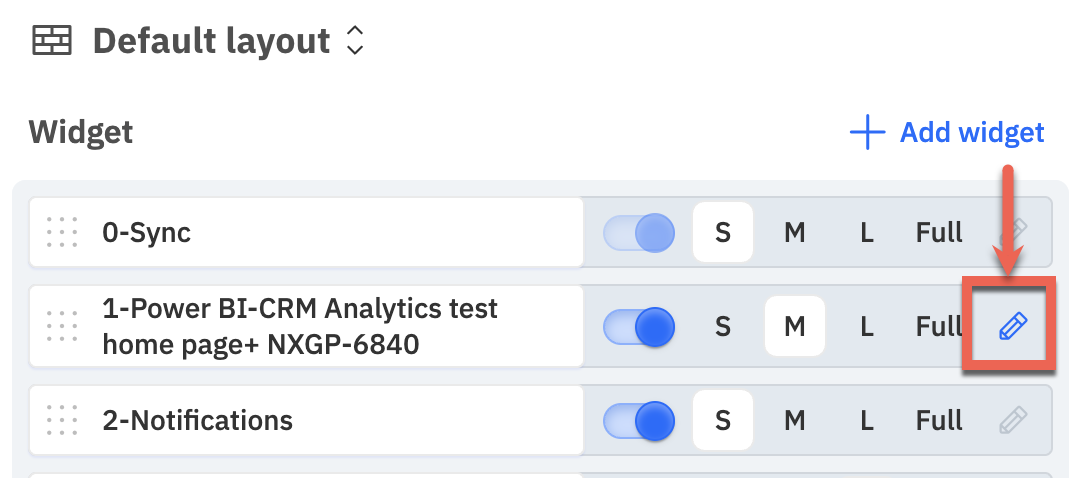Expand the Default layout title dropdown
The width and height of the screenshot is (1088, 478).
point(211,41)
